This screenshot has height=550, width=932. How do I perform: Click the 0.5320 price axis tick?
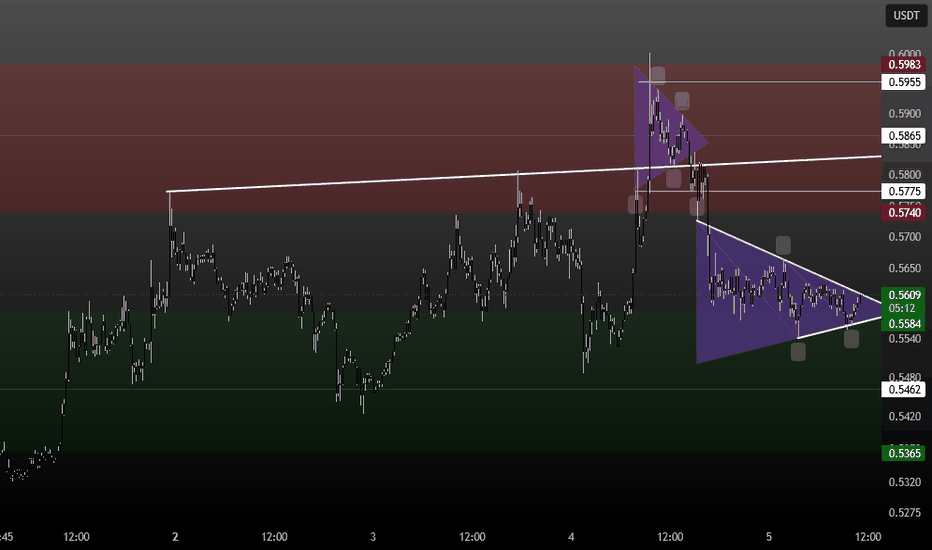pyautogui.click(x=904, y=482)
